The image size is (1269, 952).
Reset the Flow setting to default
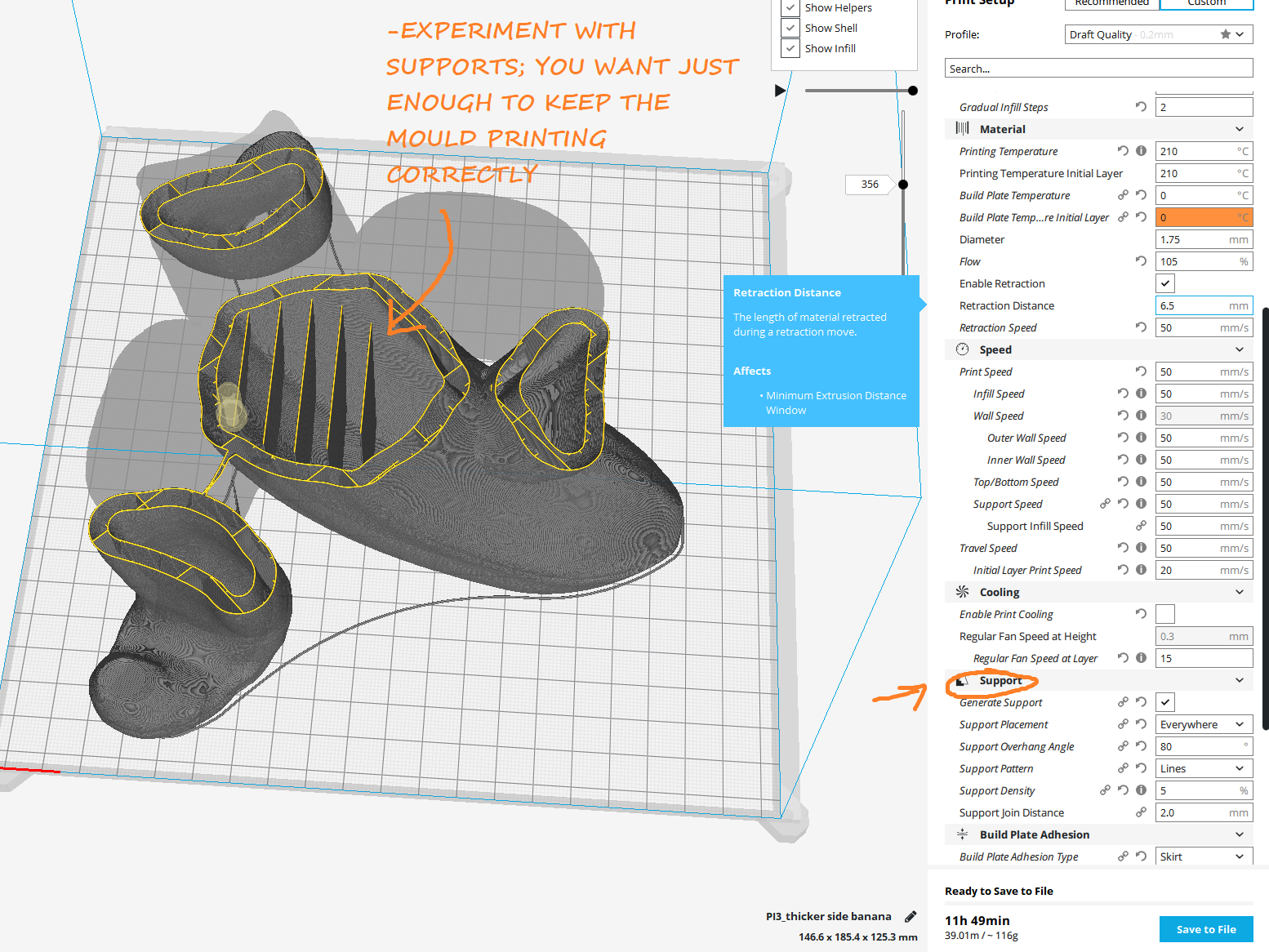1141,261
